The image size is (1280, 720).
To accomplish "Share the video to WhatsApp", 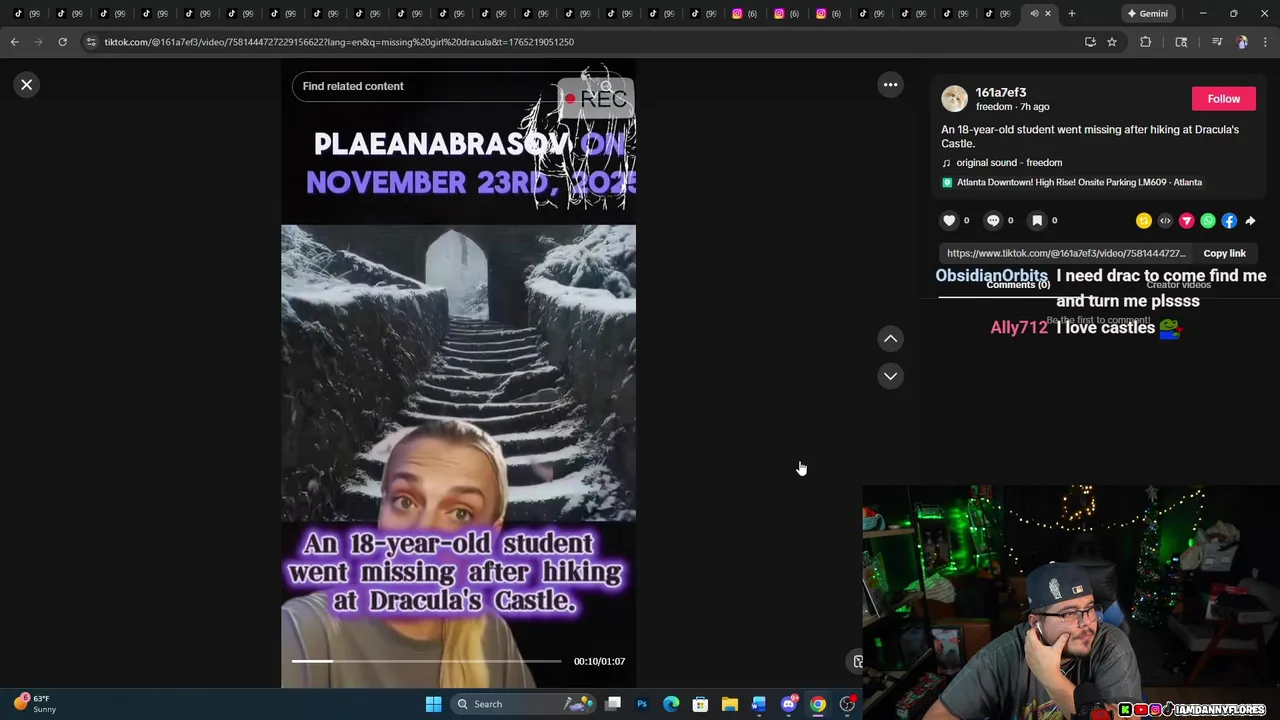I will point(1208,221).
